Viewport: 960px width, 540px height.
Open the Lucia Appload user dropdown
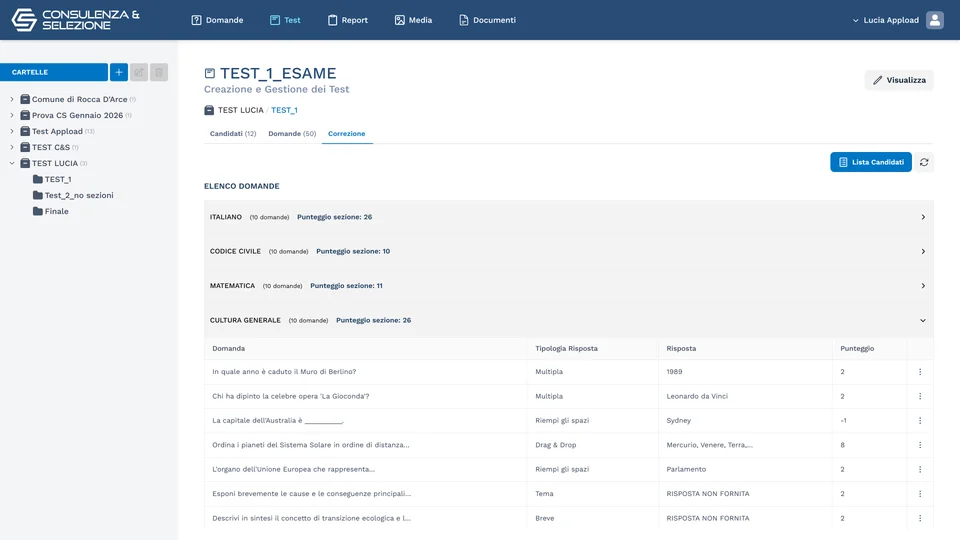(885, 20)
